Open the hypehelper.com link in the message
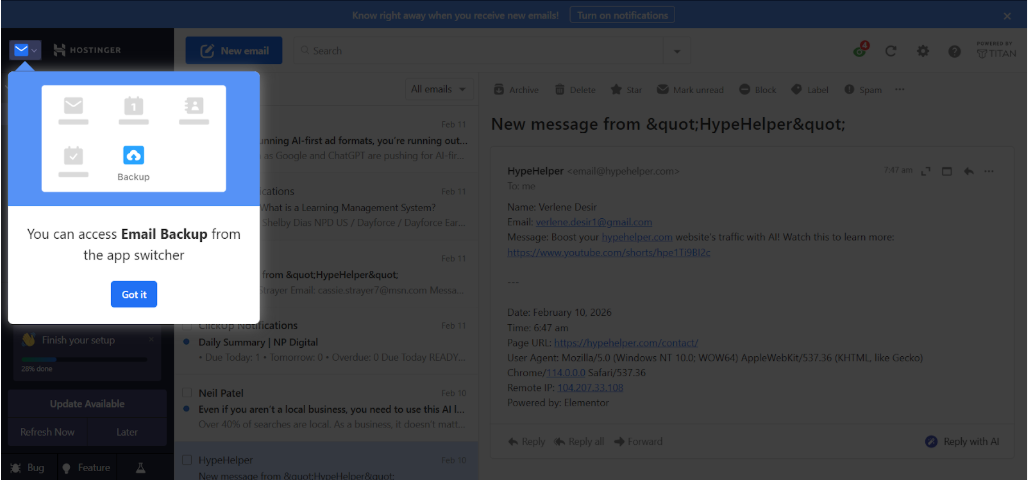The width and height of the screenshot is (1028, 480). click(x=637, y=237)
